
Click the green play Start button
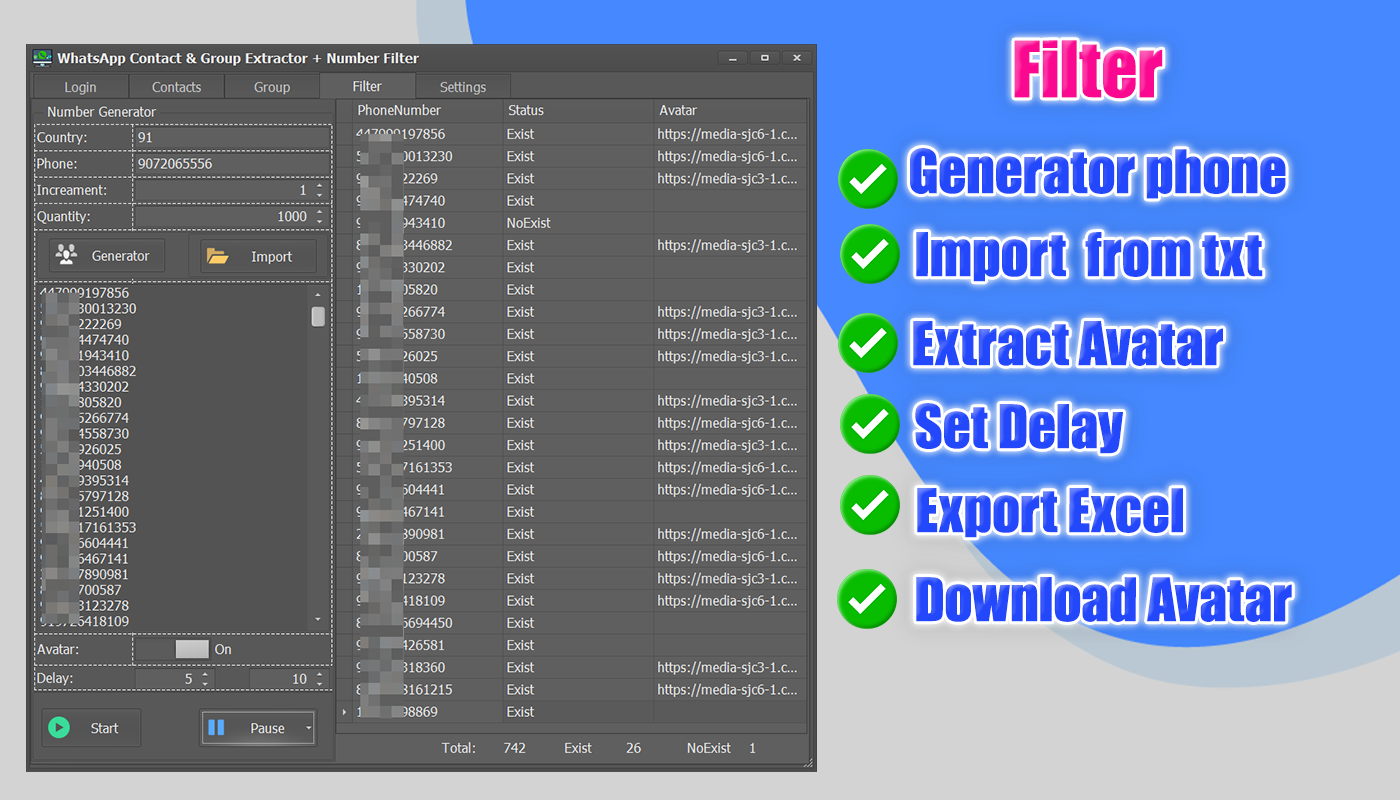click(91, 728)
